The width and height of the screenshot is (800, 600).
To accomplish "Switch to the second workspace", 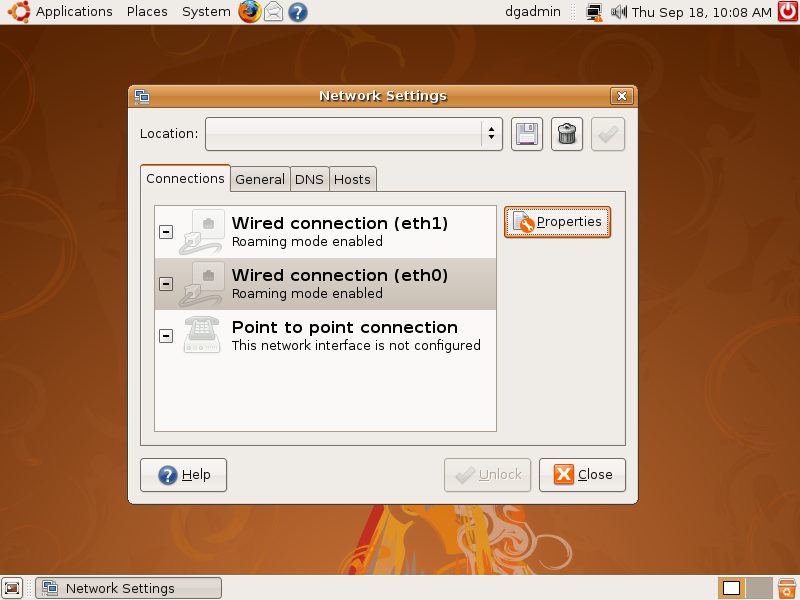I will [759, 588].
